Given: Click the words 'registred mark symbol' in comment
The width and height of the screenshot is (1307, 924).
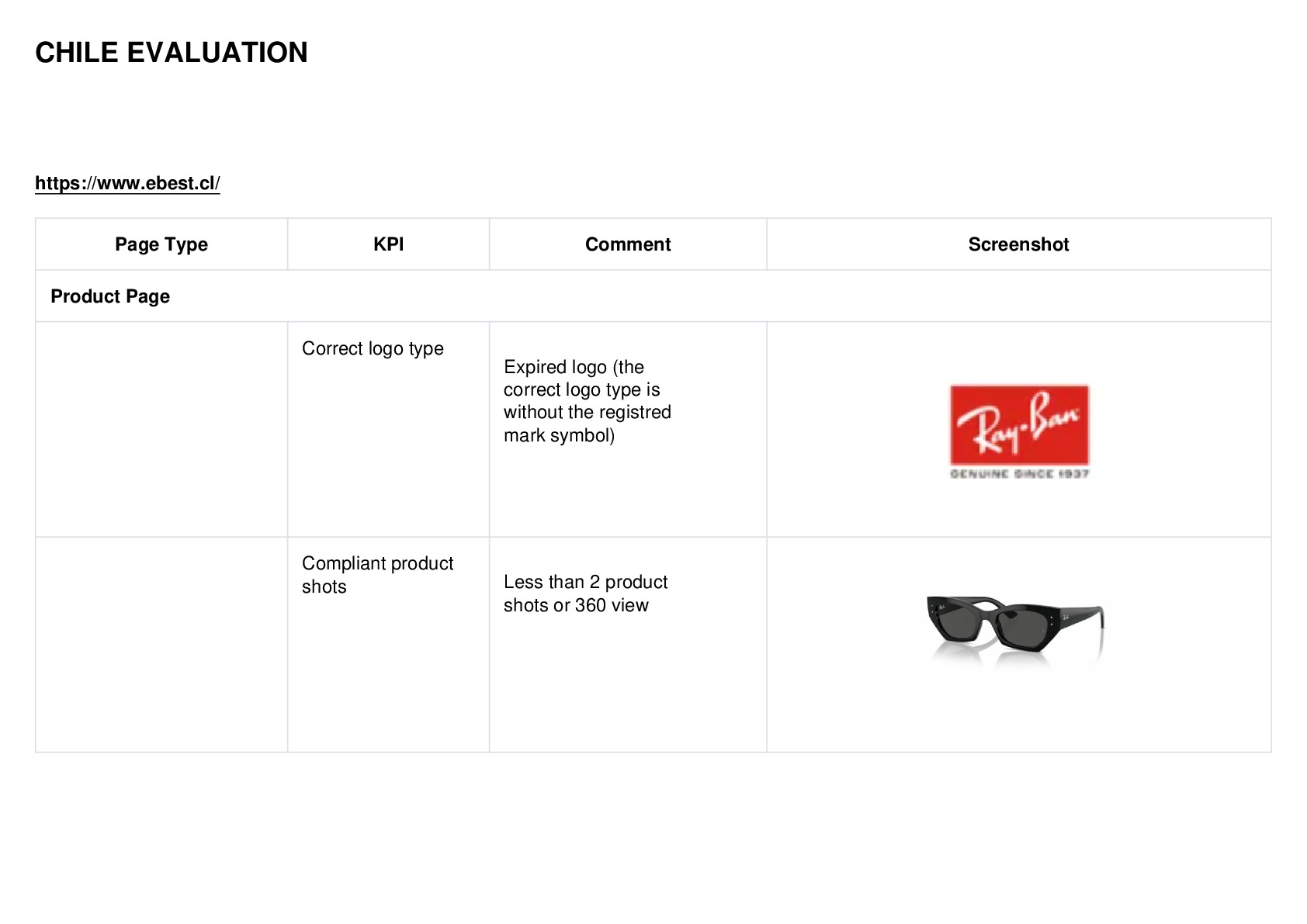Looking at the screenshot, I should (x=588, y=424).
